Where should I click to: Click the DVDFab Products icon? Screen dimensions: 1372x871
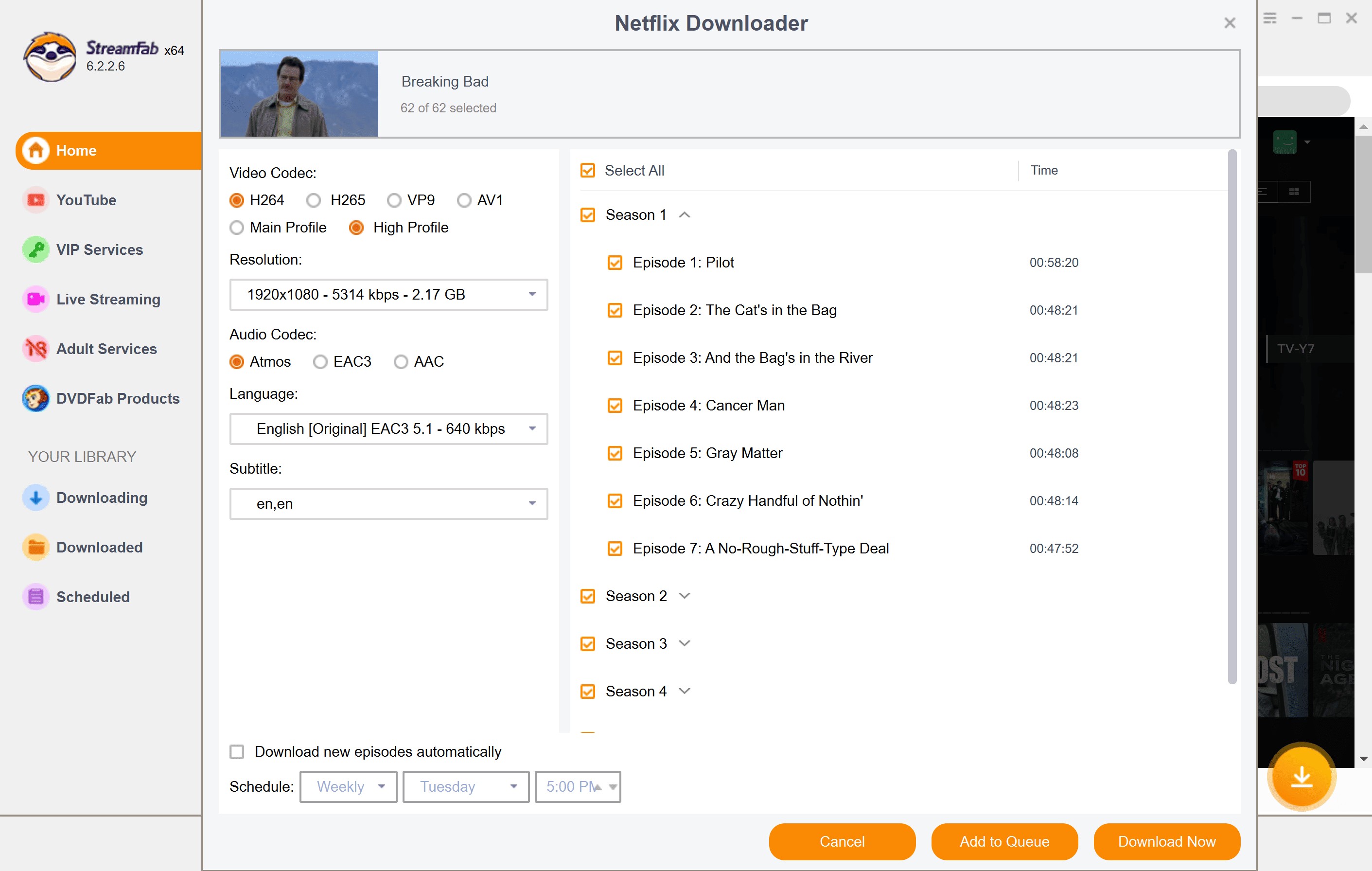click(x=36, y=398)
